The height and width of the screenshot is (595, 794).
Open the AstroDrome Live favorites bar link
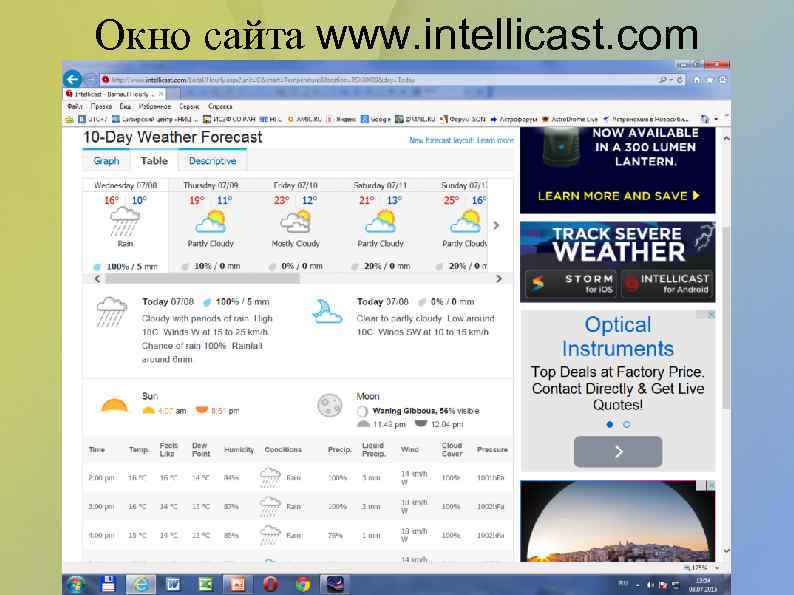570,119
